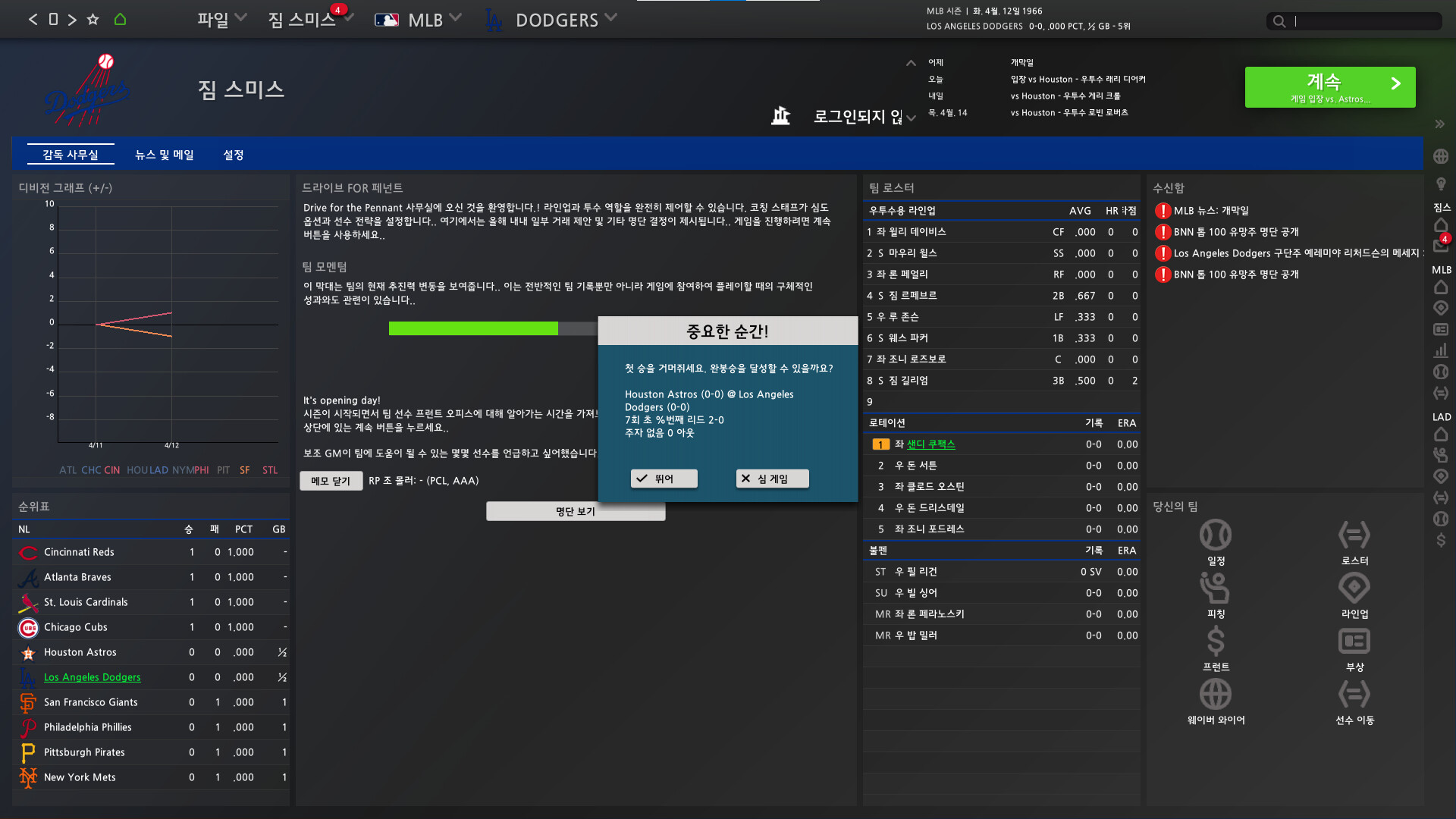This screenshot has height=819, width=1456.
Task: Click the home icon in top navigation
Action: point(120,20)
